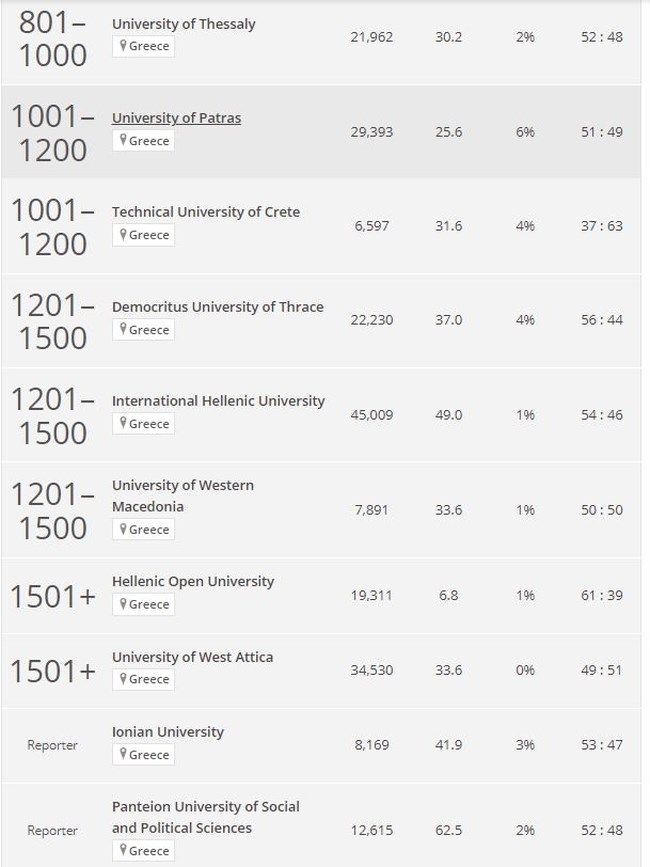Viewport: 650px width, 867px height.
Task: Click Hellenic Open University name
Action: [193, 582]
